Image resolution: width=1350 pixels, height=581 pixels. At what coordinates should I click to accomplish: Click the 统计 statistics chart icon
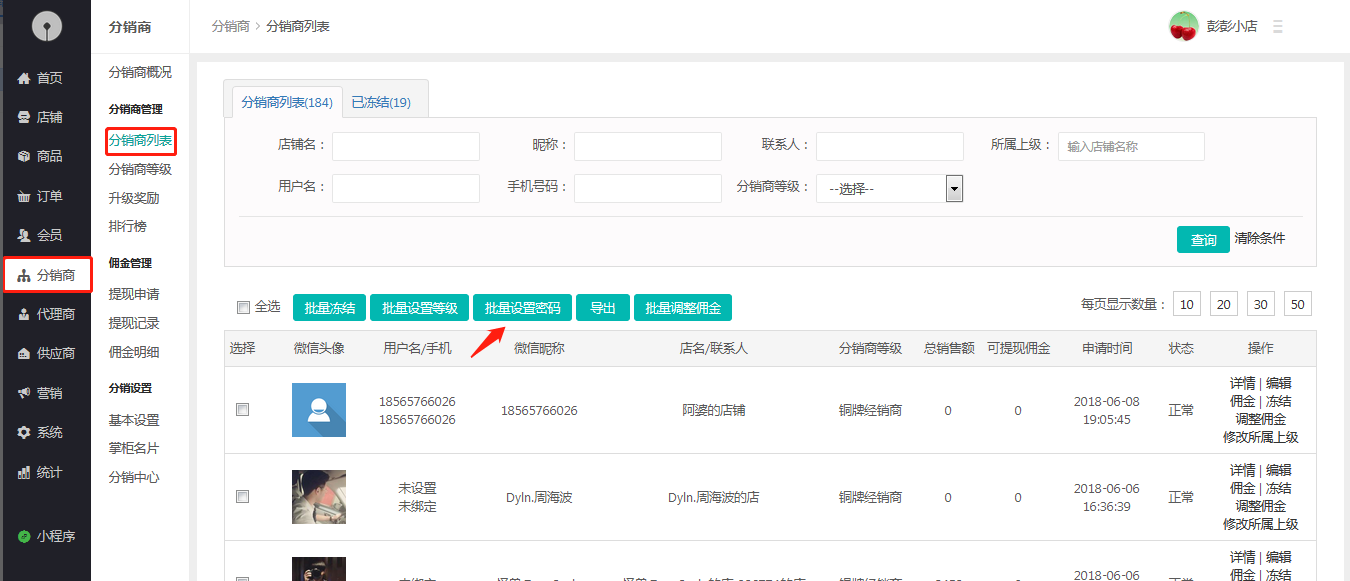24,472
